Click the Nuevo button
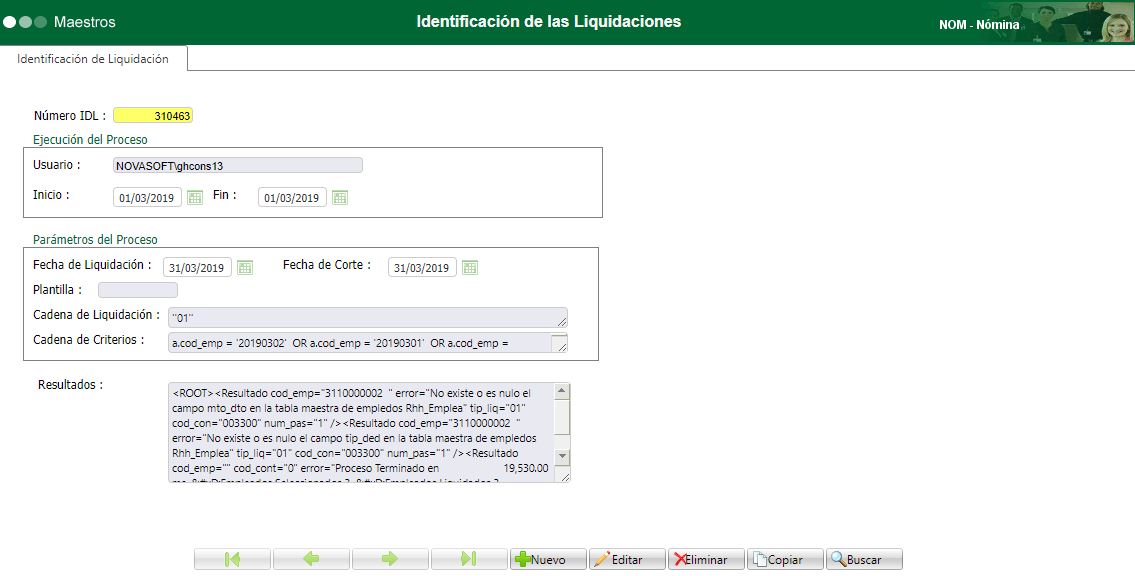 point(548,558)
